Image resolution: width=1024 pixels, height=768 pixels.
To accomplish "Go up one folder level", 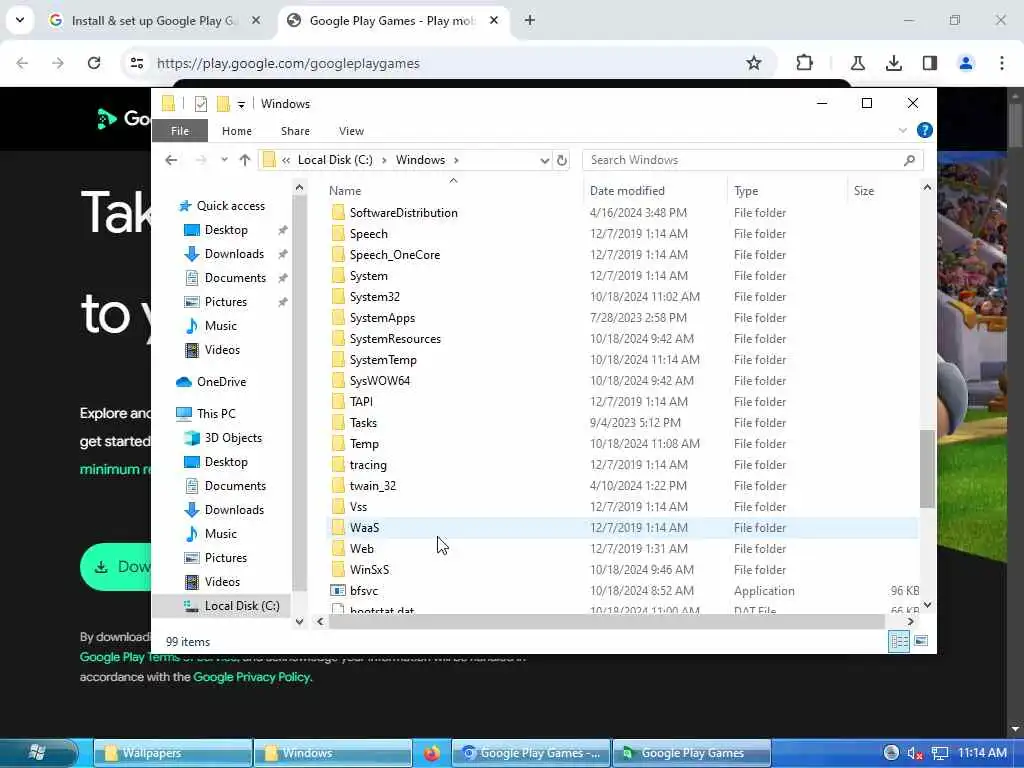I will (x=245, y=160).
